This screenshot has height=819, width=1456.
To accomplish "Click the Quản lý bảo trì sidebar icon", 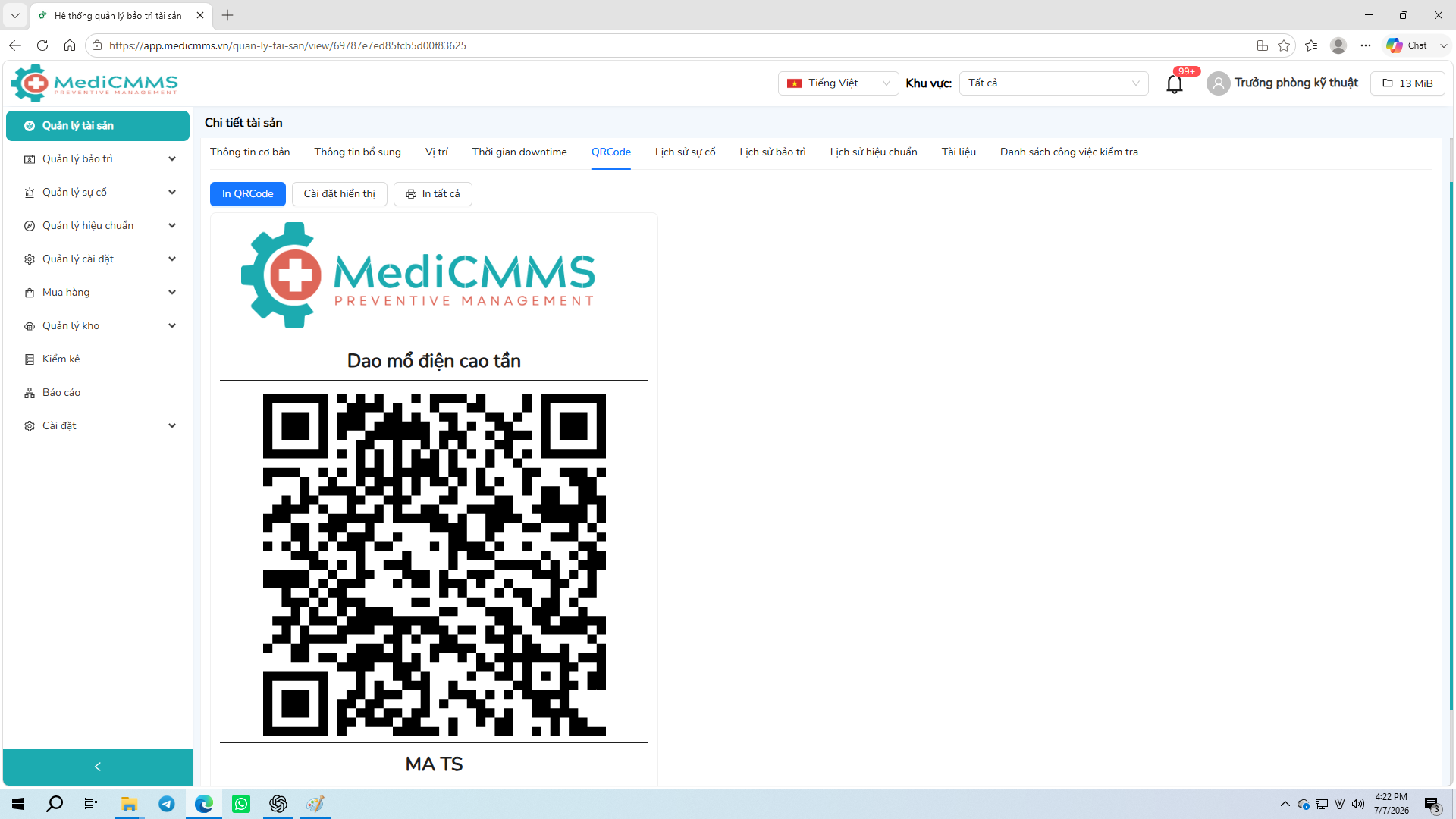I will tap(30, 159).
